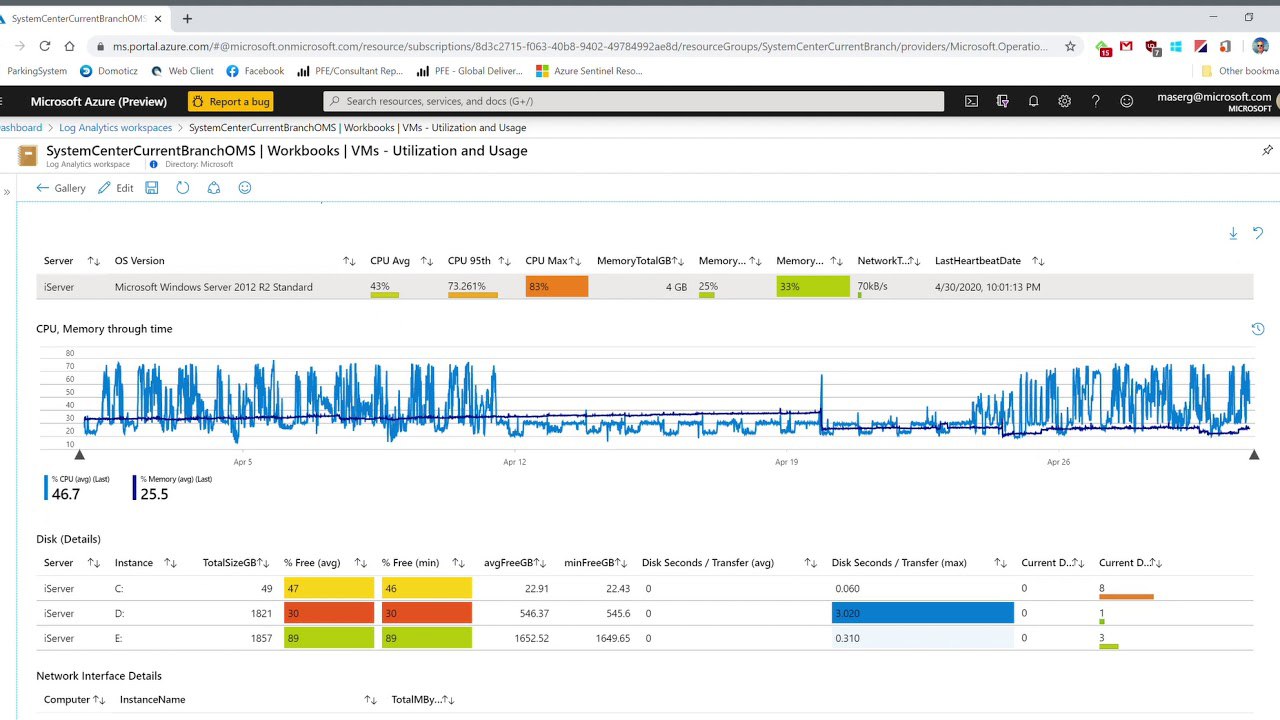1280x720 pixels.
Task: Open the Gmail extension icon
Action: (1127, 46)
